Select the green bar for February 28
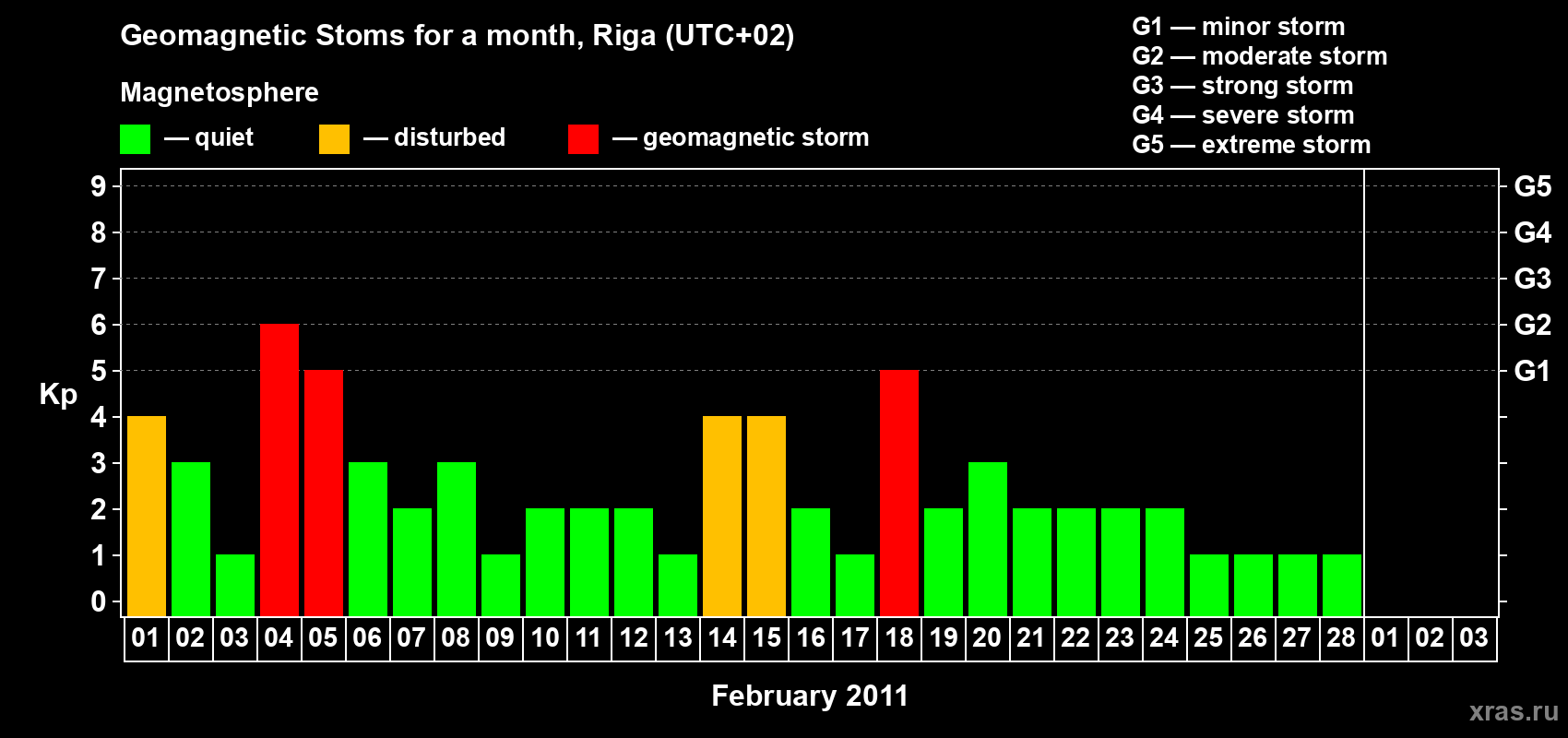Image resolution: width=1568 pixels, height=738 pixels. tap(1342, 585)
